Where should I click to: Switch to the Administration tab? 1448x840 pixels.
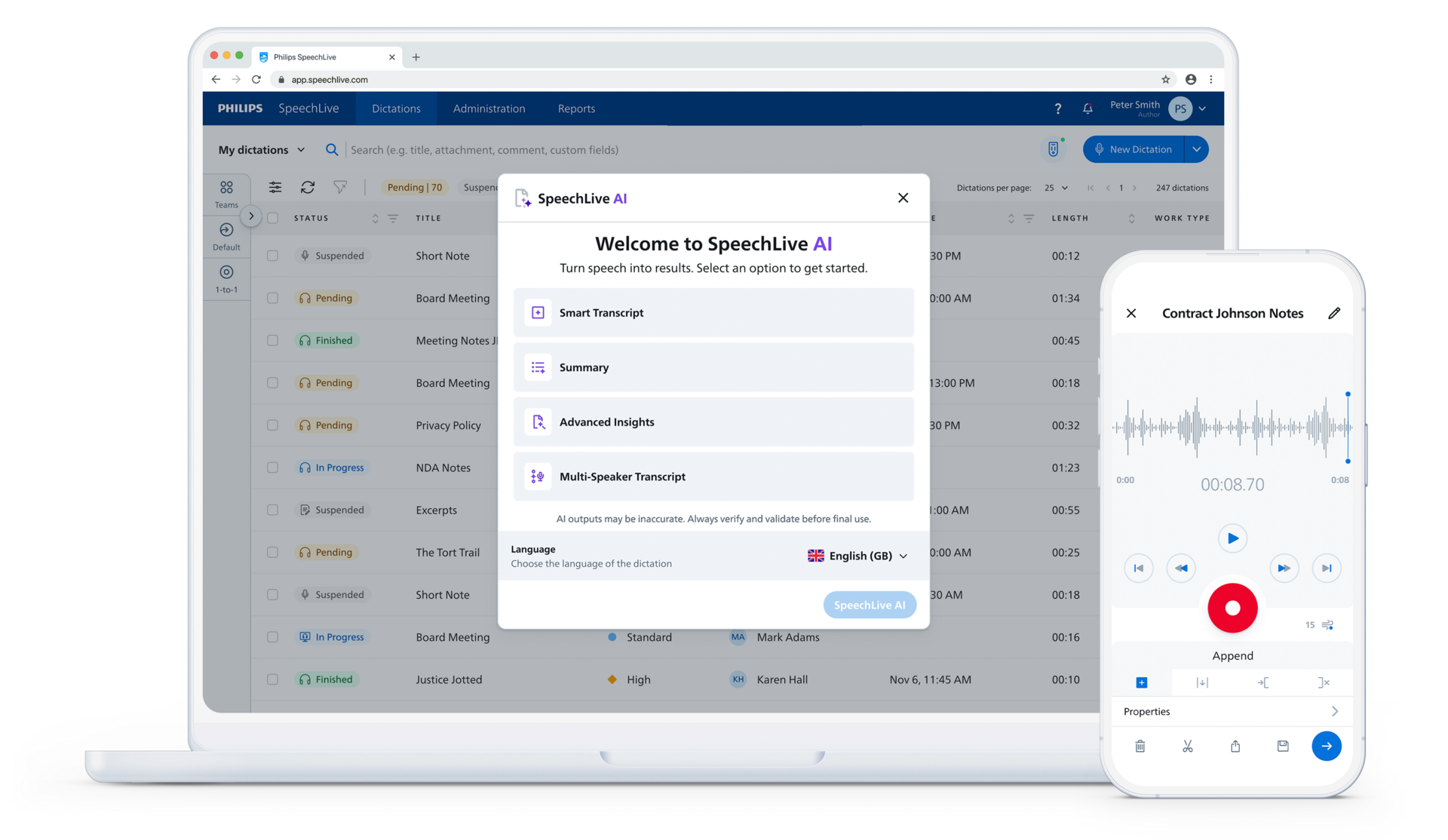[x=489, y=109]
